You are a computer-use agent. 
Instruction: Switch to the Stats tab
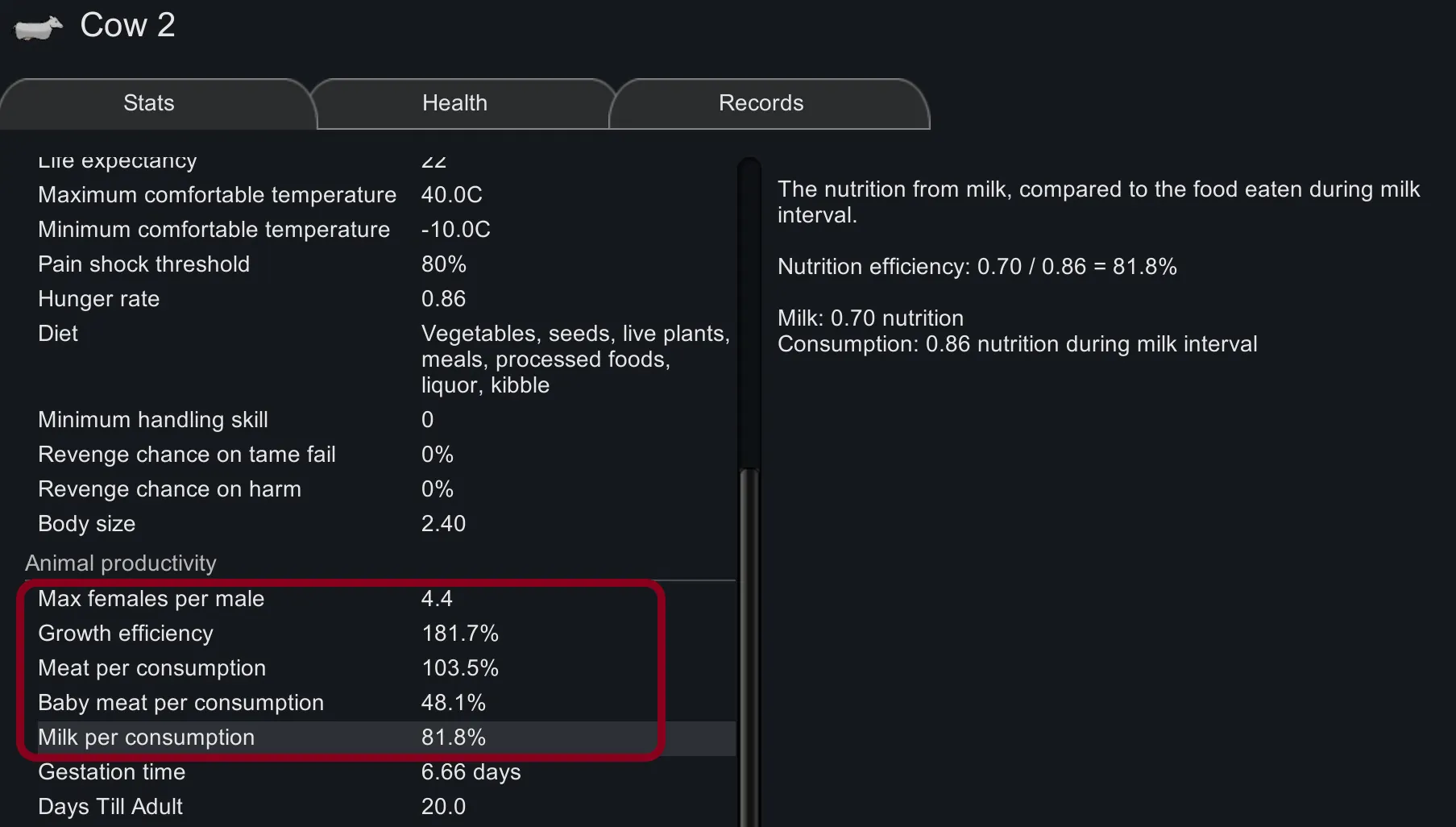(x=149, y=103)
